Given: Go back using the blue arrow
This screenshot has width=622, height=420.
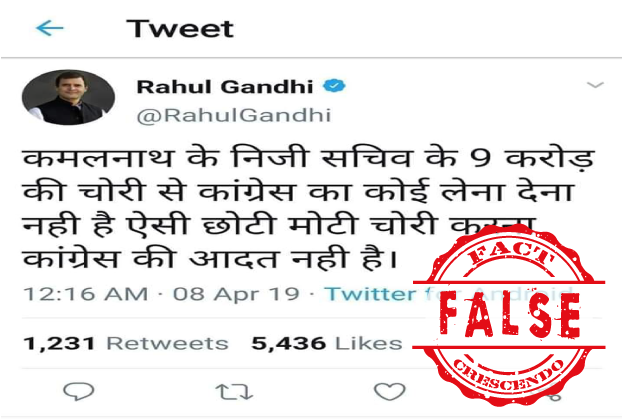Looking at the screenshot, I should point(50,28).
